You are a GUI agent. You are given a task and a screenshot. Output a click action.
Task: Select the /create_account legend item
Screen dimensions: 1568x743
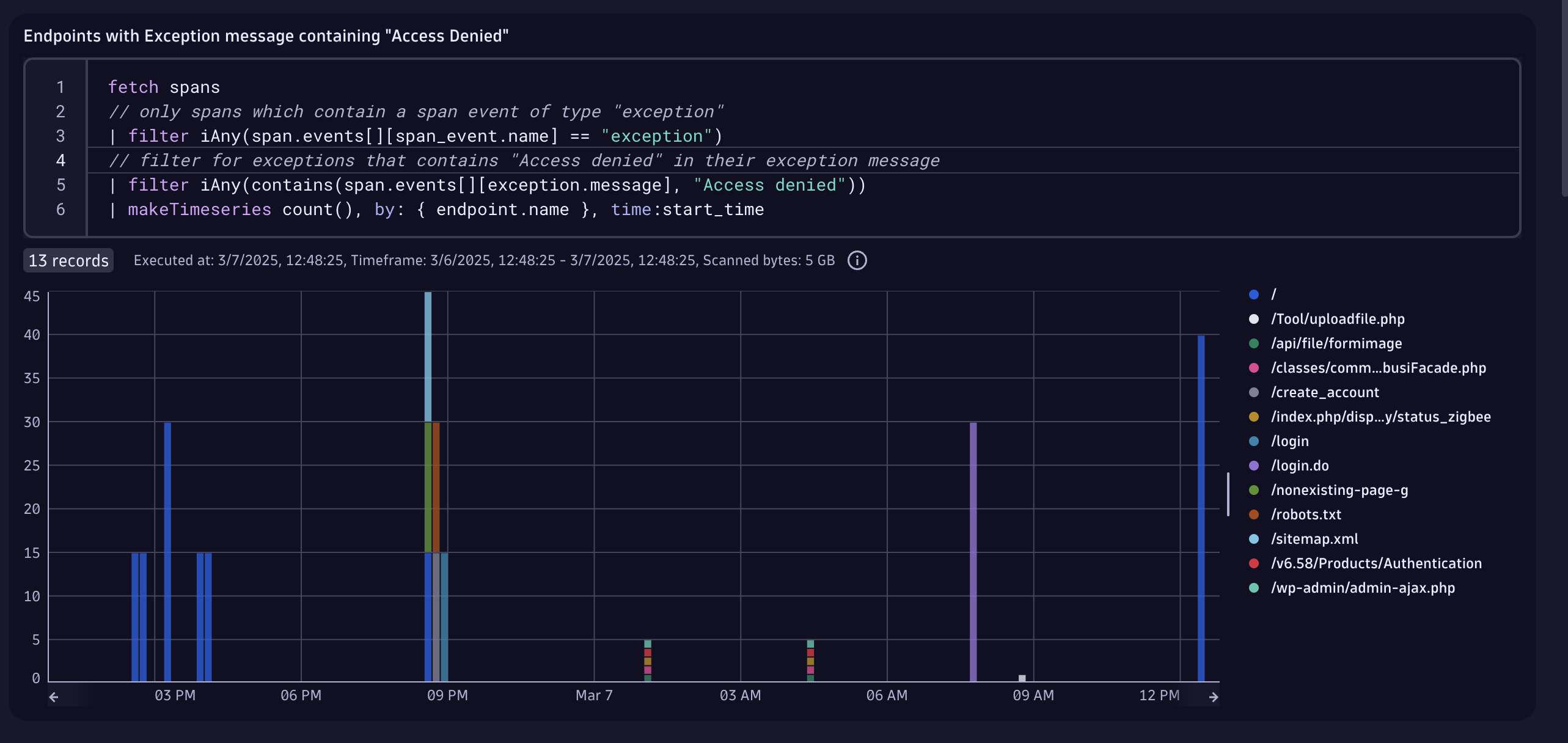click(x=1325, y=392)
